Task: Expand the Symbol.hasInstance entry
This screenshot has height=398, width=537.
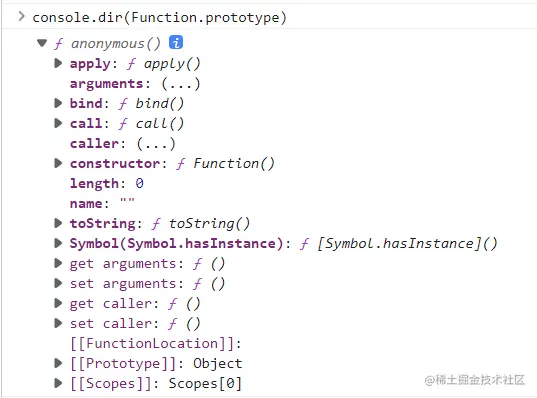Action: [x=58, y=243]
